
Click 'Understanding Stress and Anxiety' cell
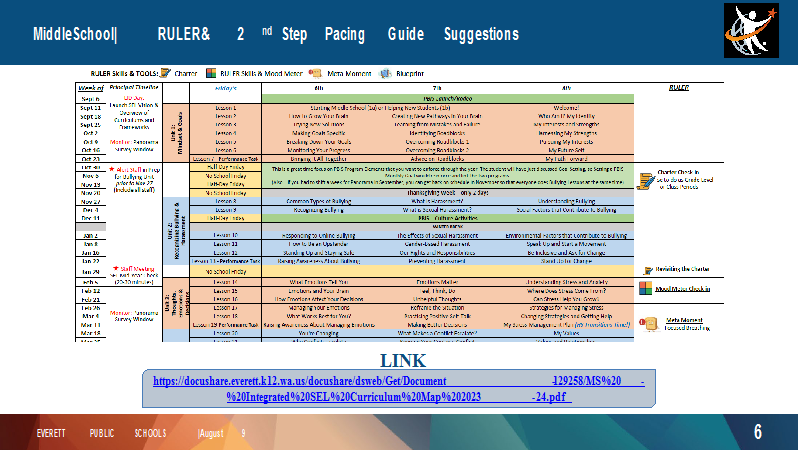(x=566, y=282)
